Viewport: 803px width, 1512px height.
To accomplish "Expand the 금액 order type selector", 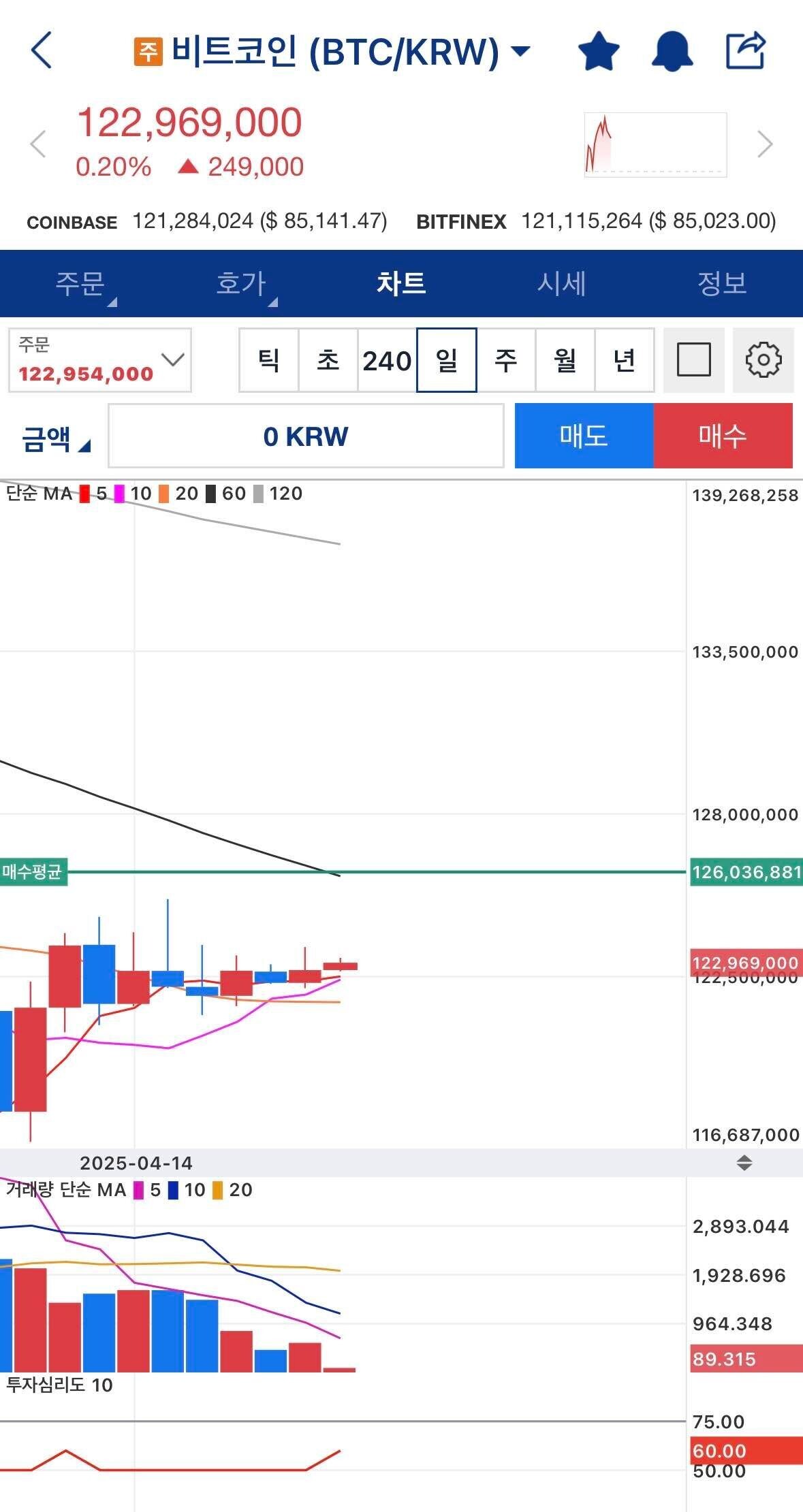I will tap(56, 438).
